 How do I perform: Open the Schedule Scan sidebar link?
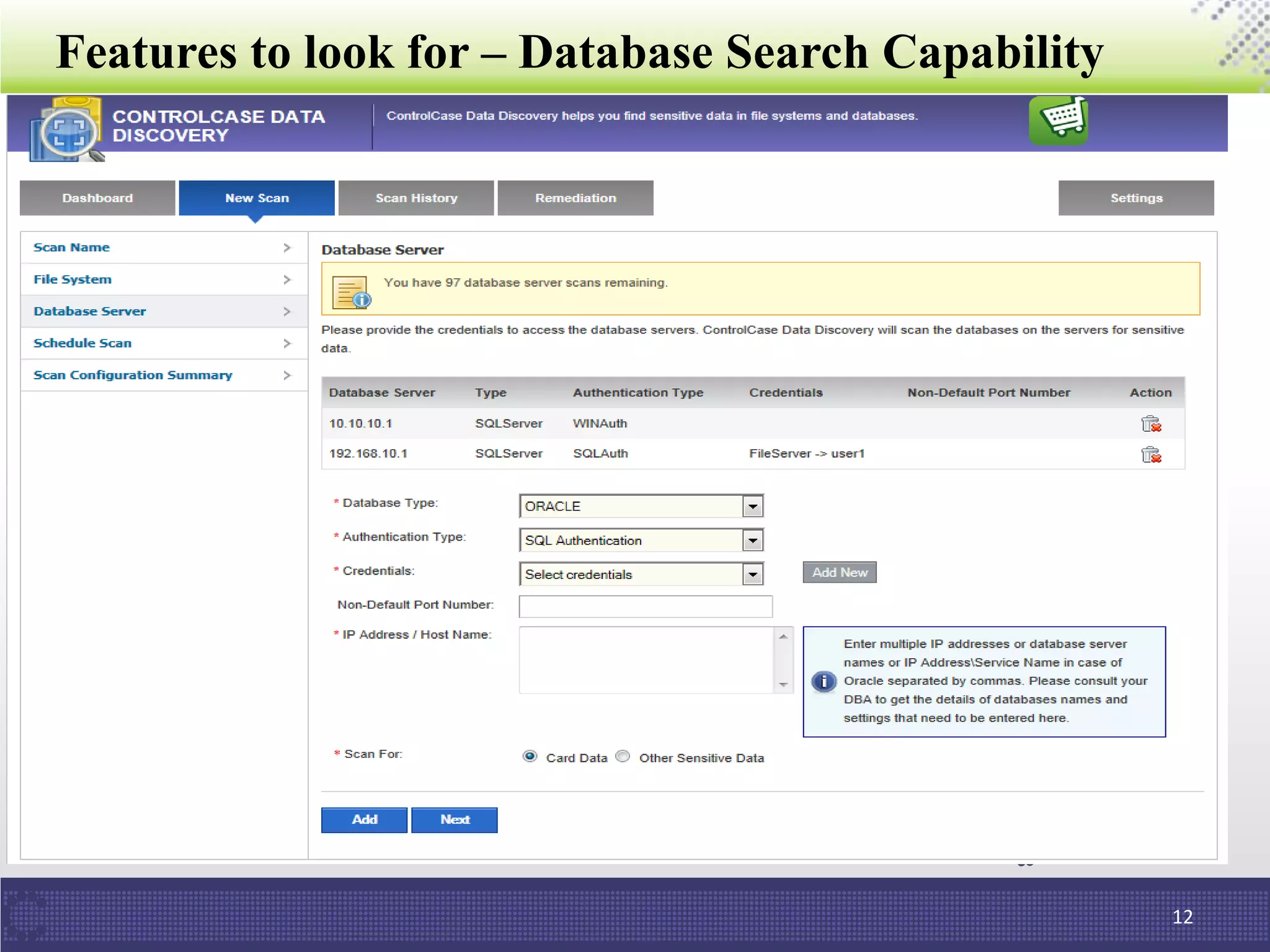(82, 343)
